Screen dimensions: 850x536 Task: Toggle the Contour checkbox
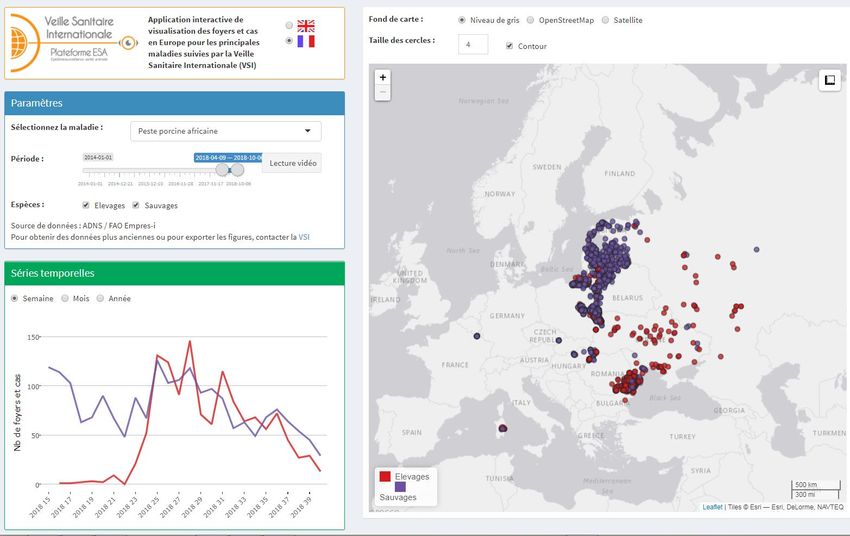(510, 46)
